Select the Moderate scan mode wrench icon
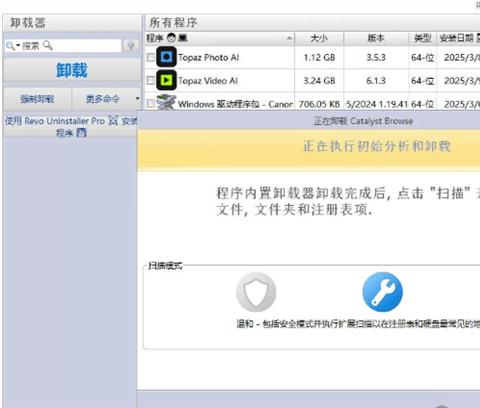 [x=383, y=292]
